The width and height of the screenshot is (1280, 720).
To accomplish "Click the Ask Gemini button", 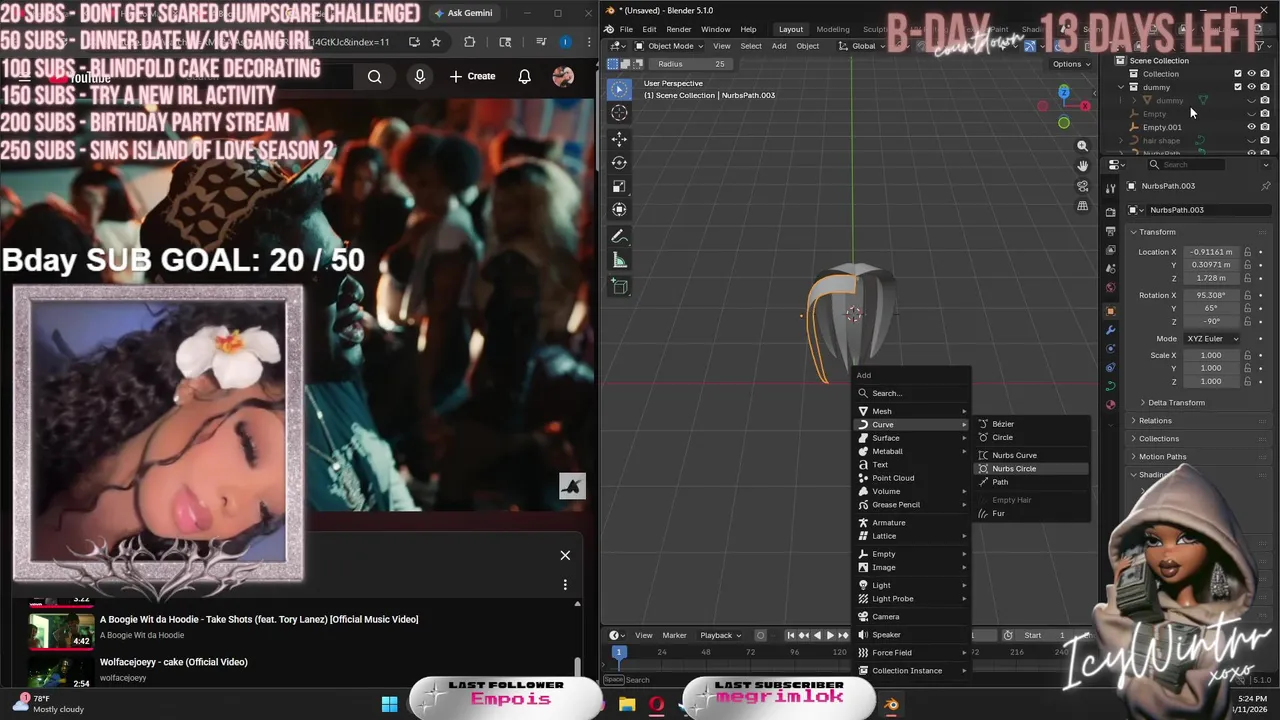I will pyautogui.click(x=463, y=13).
